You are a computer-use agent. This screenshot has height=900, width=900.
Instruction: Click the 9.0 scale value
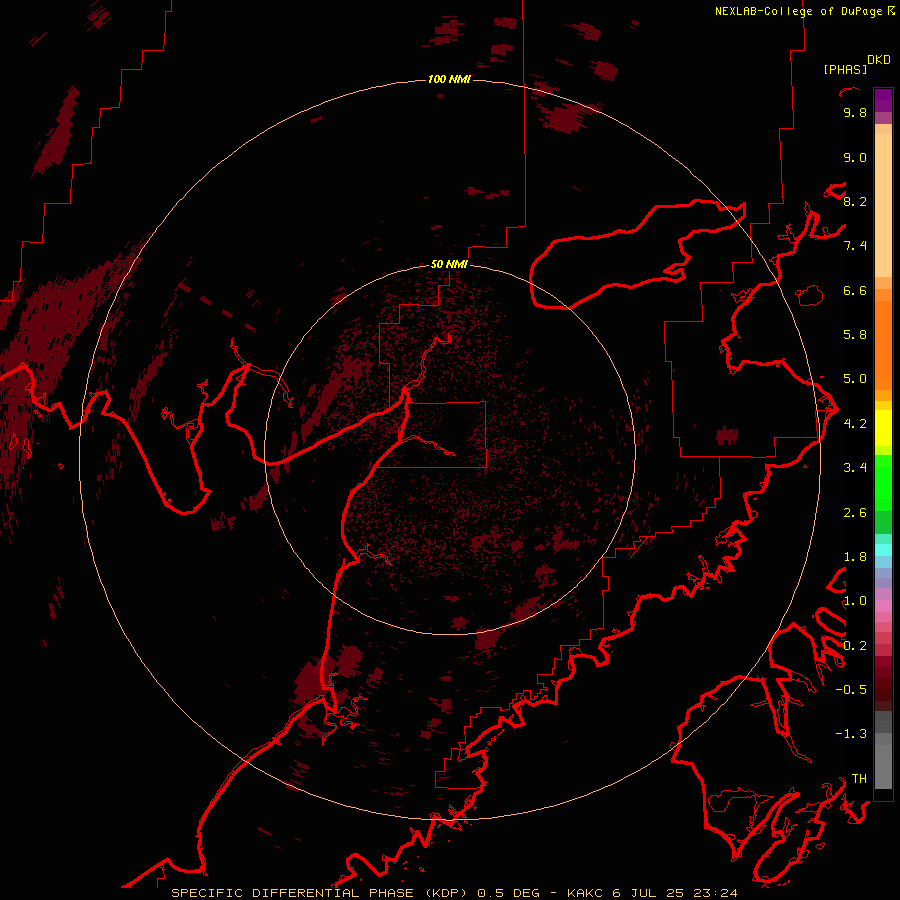[855, 157]
